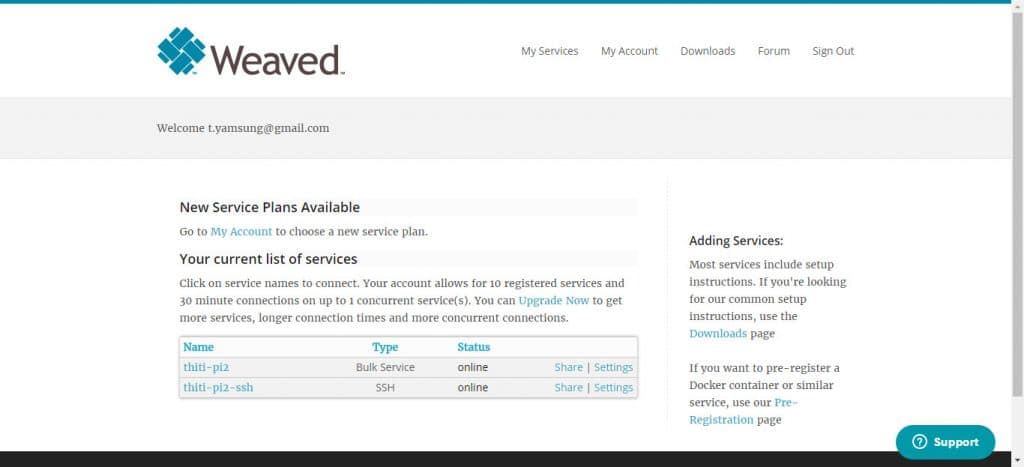The image size is (1024, 467).
Task: Sort services by Status column header
Action: pos(474,347)
